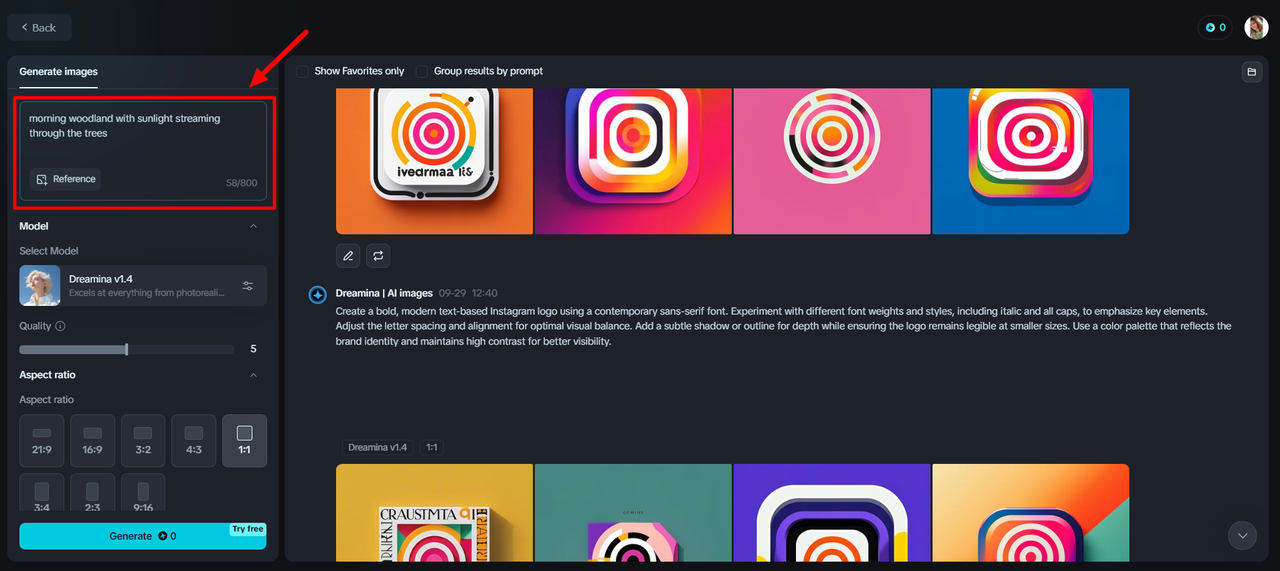Click the Dreamina | AI images title
The image size is (1280, 571).
point(384,294)
